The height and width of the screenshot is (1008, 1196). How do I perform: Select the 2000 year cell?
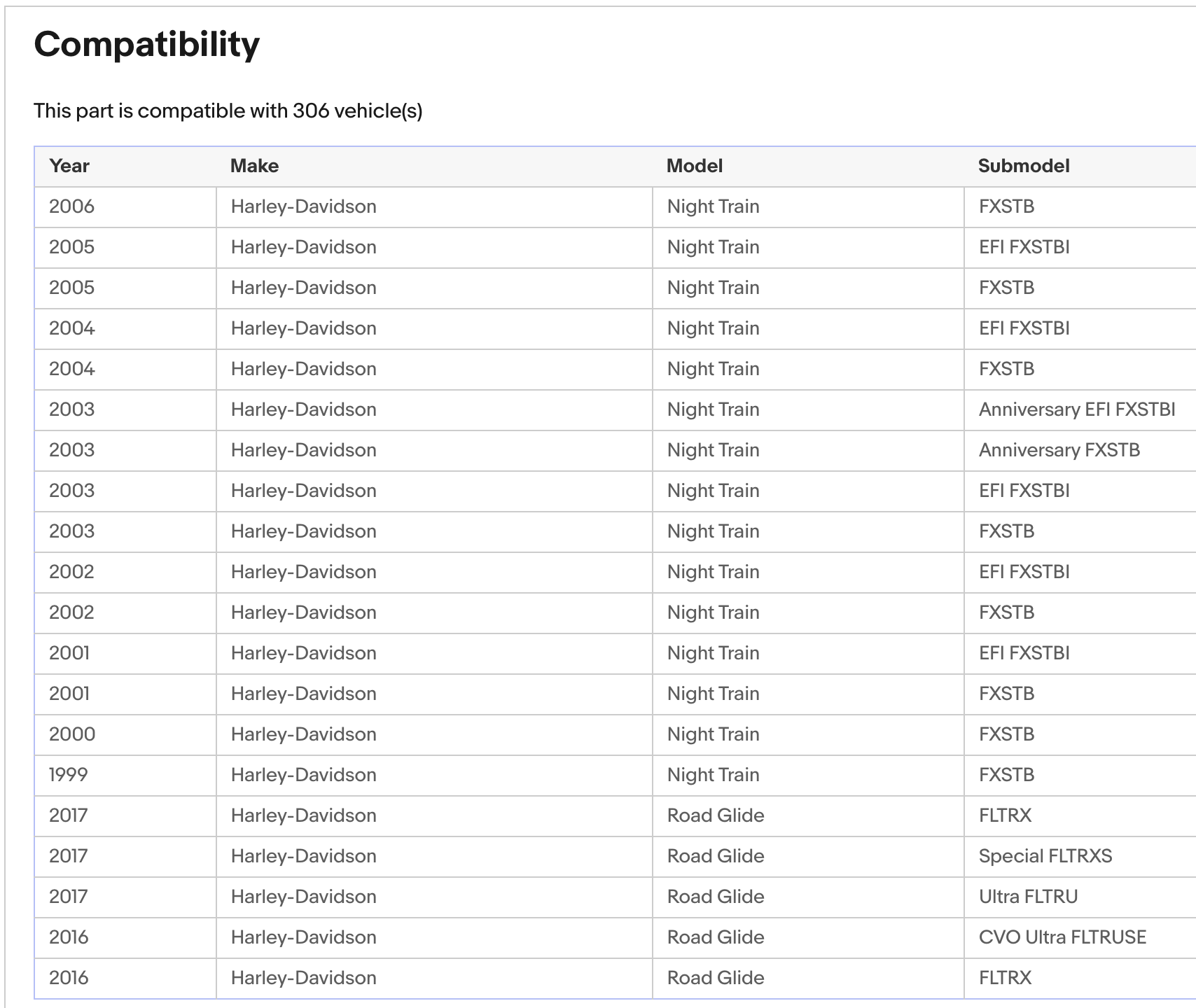click(x=72, y=734)
